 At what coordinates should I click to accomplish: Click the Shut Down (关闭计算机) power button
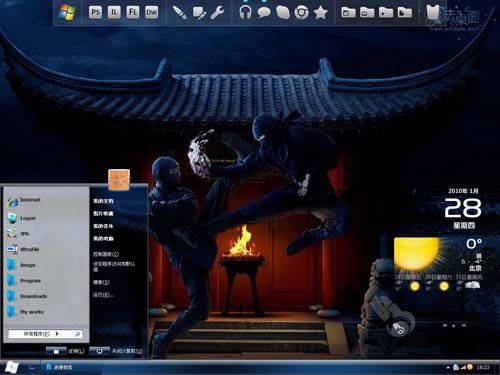[100, 351]
